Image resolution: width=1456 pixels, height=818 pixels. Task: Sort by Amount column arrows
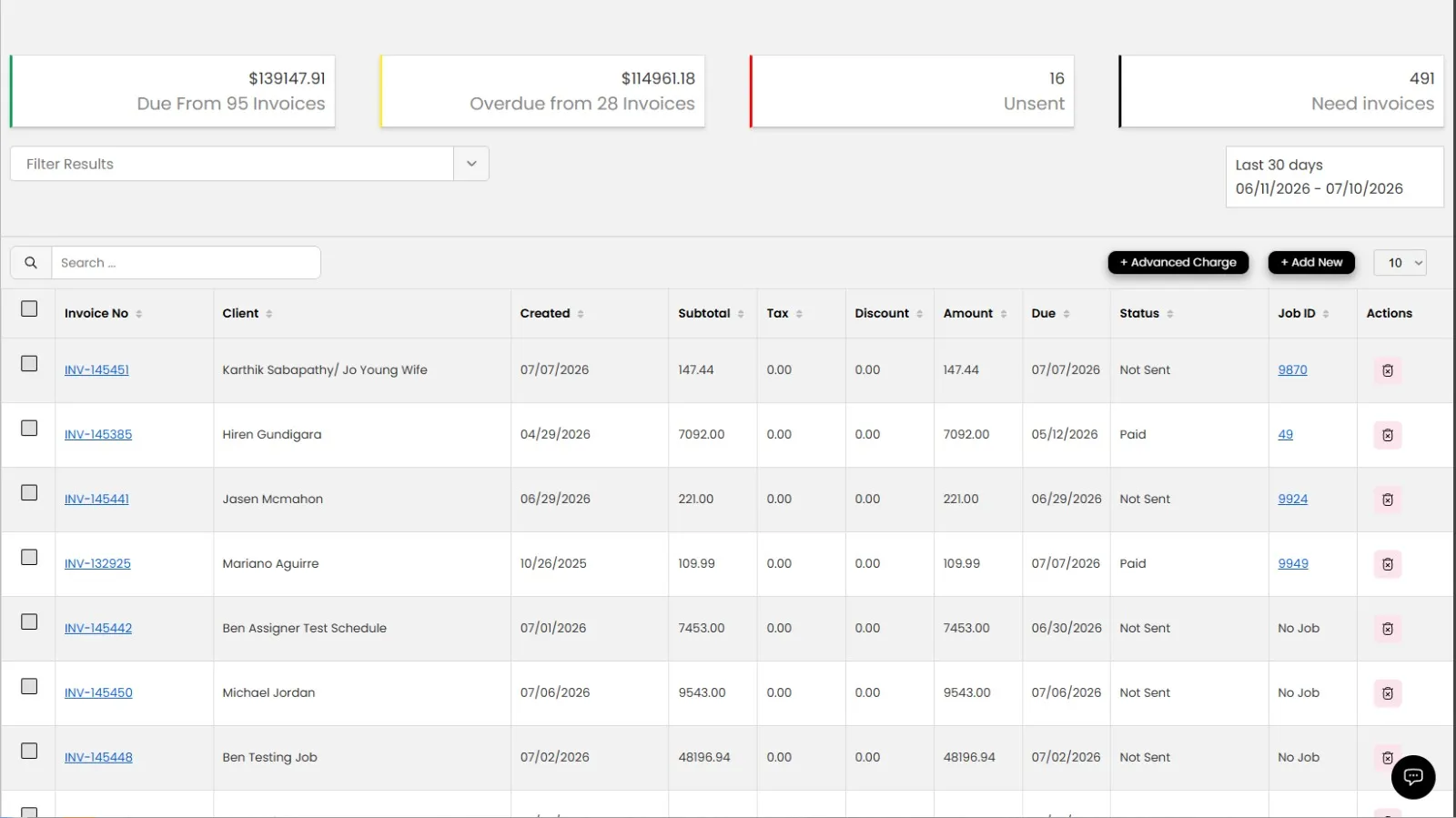point(1004,314)
